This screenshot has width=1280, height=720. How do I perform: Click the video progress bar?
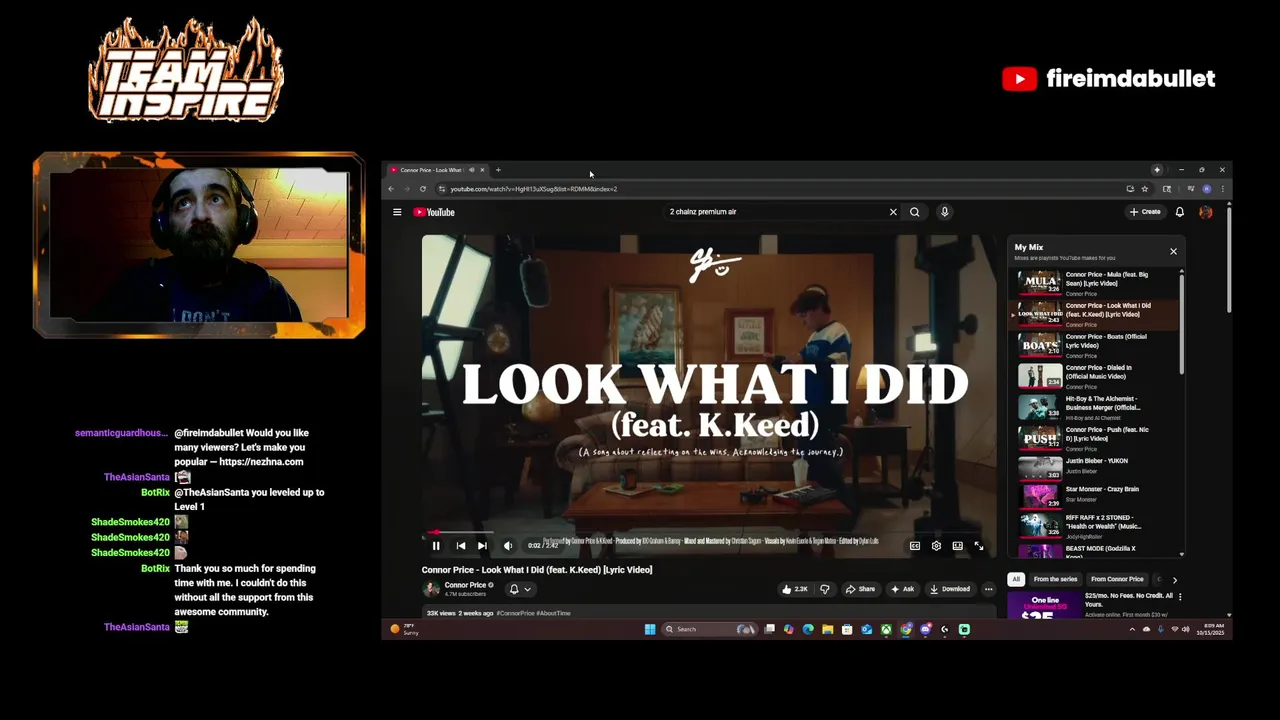pyautogui.click(x=709, y=533)
